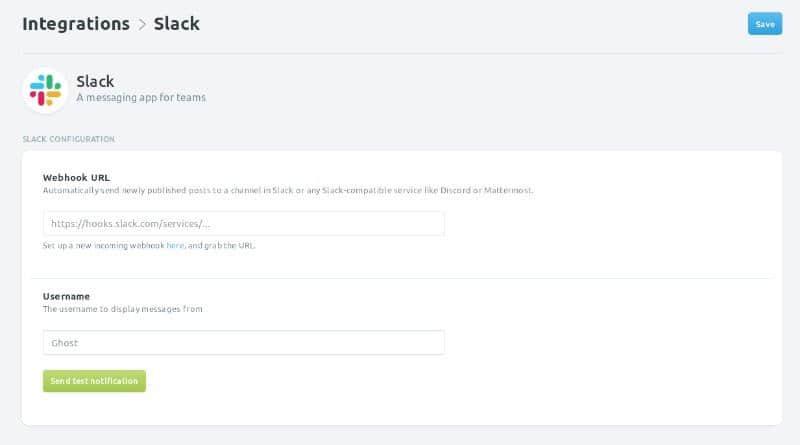The height and width of the screenshot is (445, 800).
Task: Click the header divider line below the title
Action: click(x=400, y=53)
